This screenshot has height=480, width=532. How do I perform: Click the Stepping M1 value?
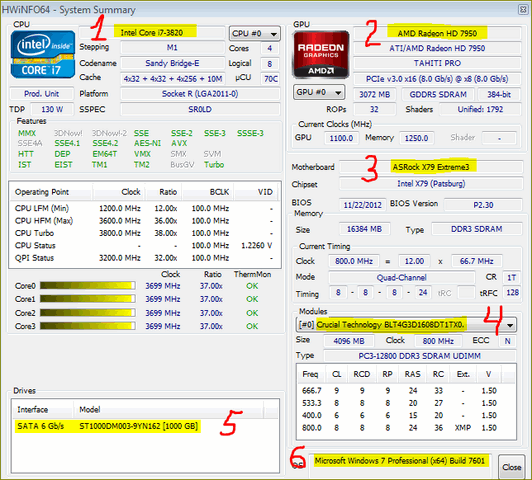[x=172, y=47]
